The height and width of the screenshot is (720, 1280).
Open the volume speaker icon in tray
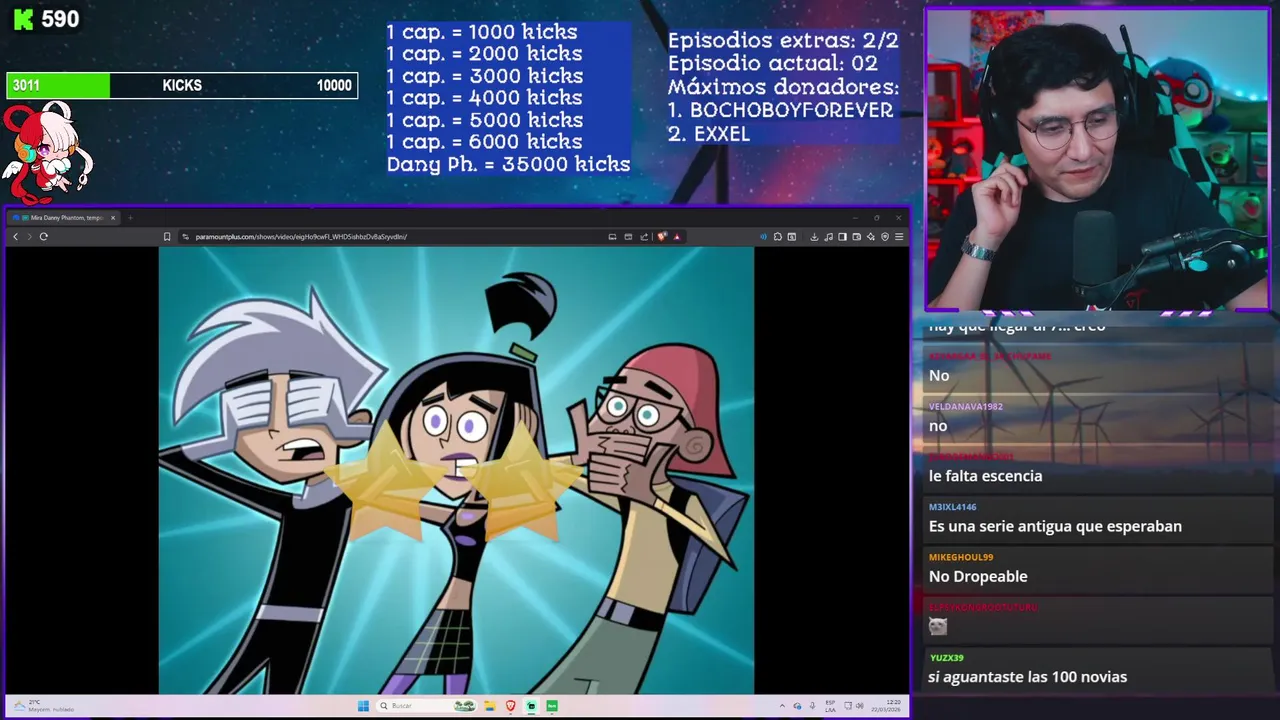(860, 706)
